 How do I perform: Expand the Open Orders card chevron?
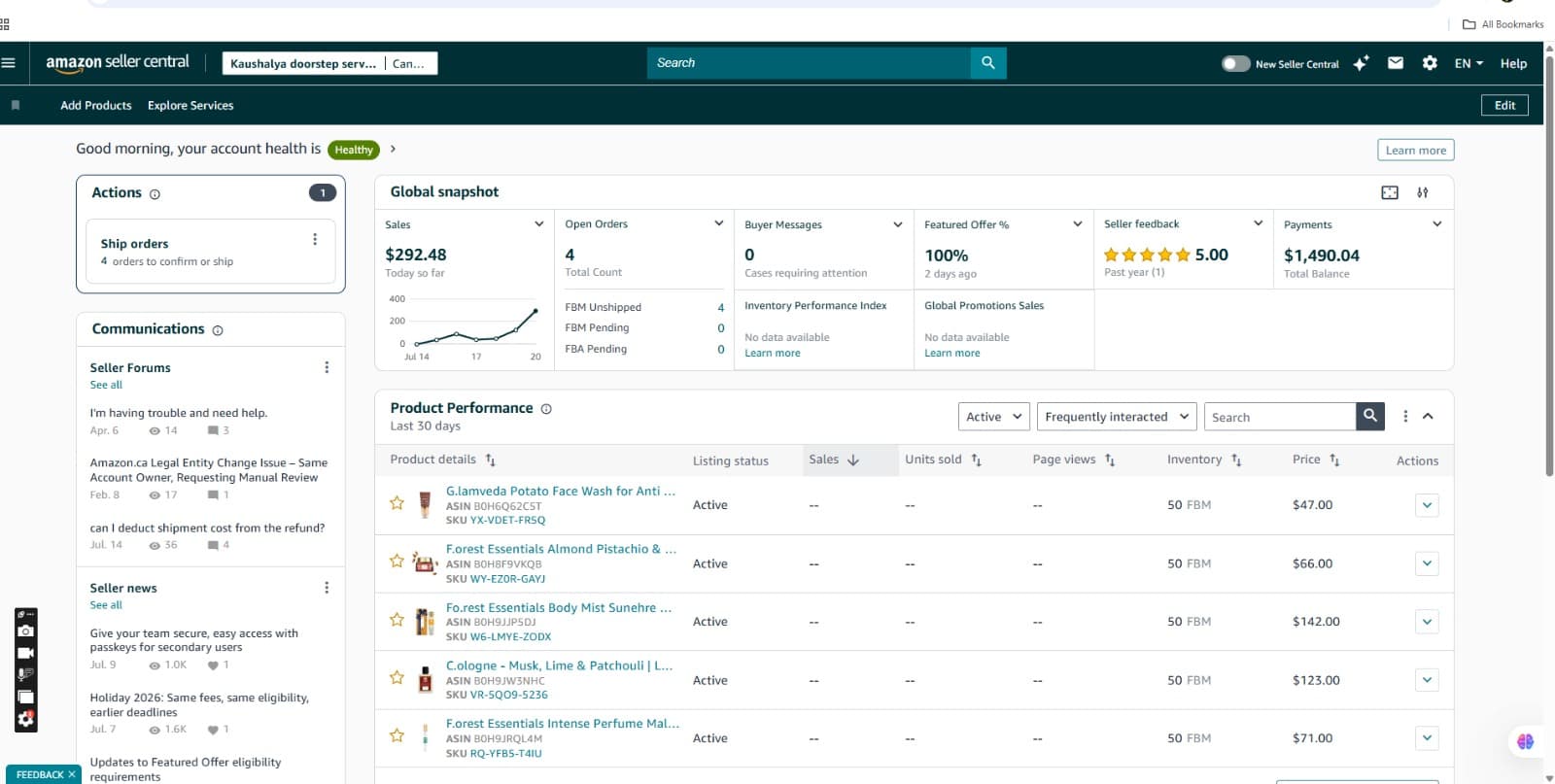point(718,223)
